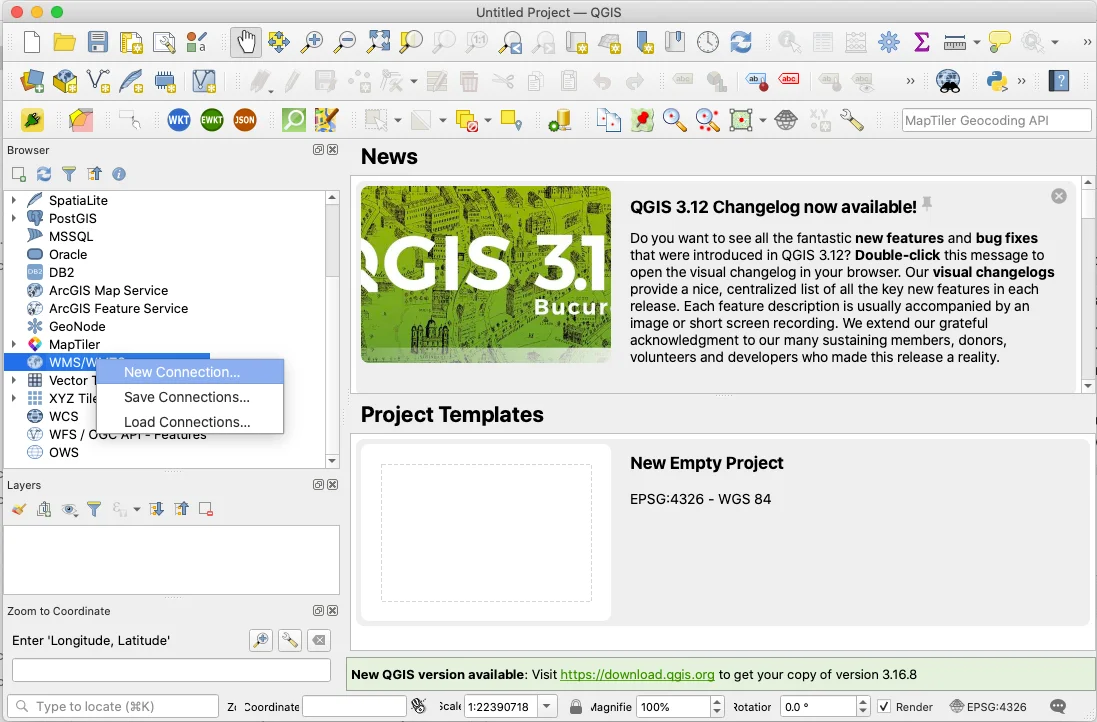This screenshot has width=1097, height=722.
Task: Dismiss the news item with its close button
Action: pos(1059,197)
